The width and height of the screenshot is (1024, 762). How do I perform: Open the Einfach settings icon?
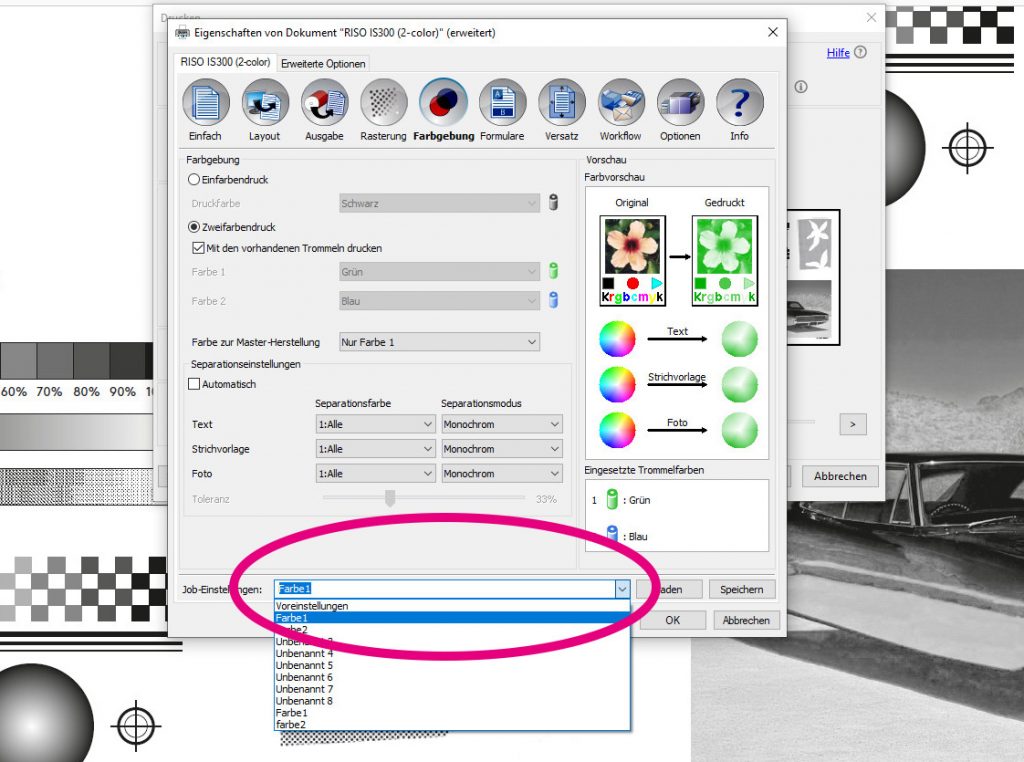click(206, 103)
